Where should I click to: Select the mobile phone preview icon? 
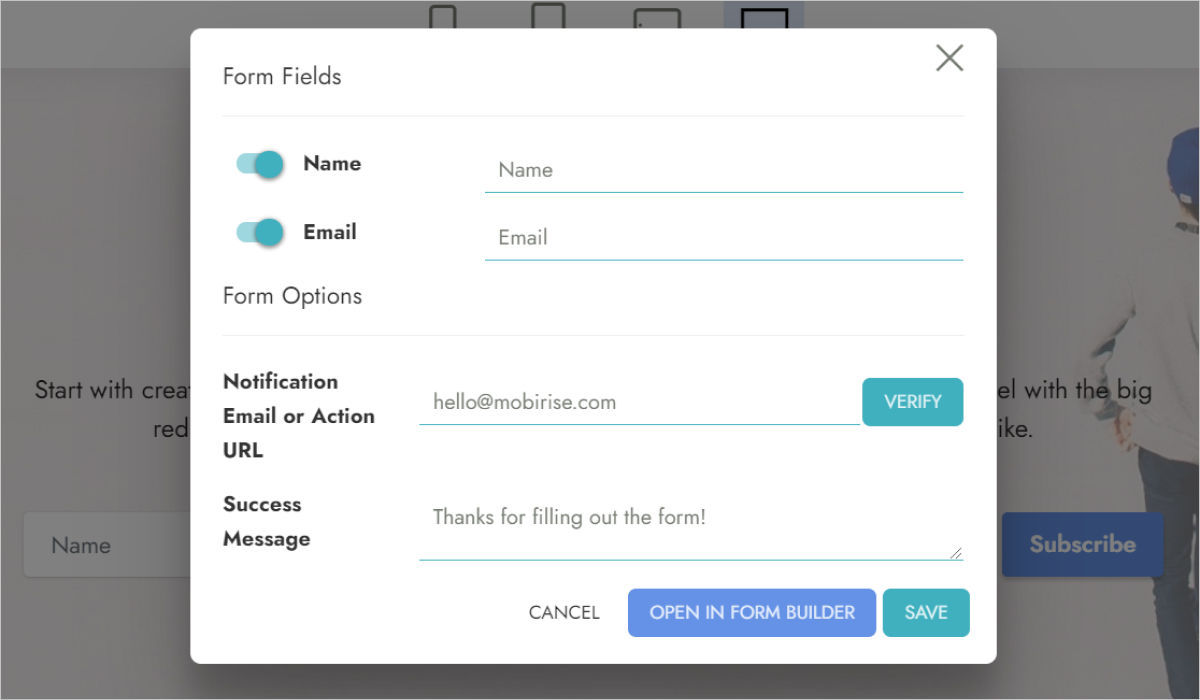pyautogui.click(x=442, y=17)
